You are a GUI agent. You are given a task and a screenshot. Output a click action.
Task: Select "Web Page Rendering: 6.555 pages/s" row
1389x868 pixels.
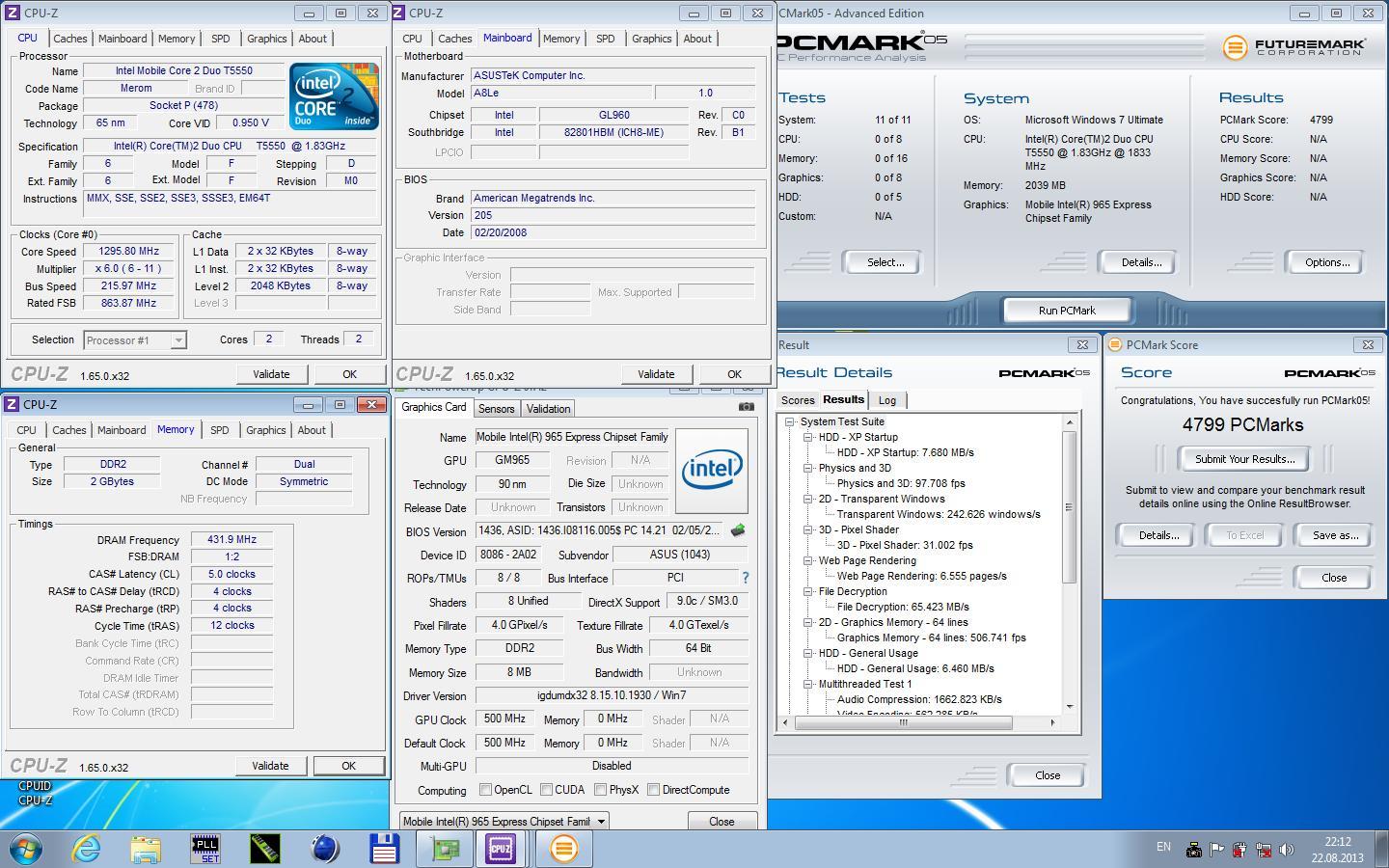(921, 576)
